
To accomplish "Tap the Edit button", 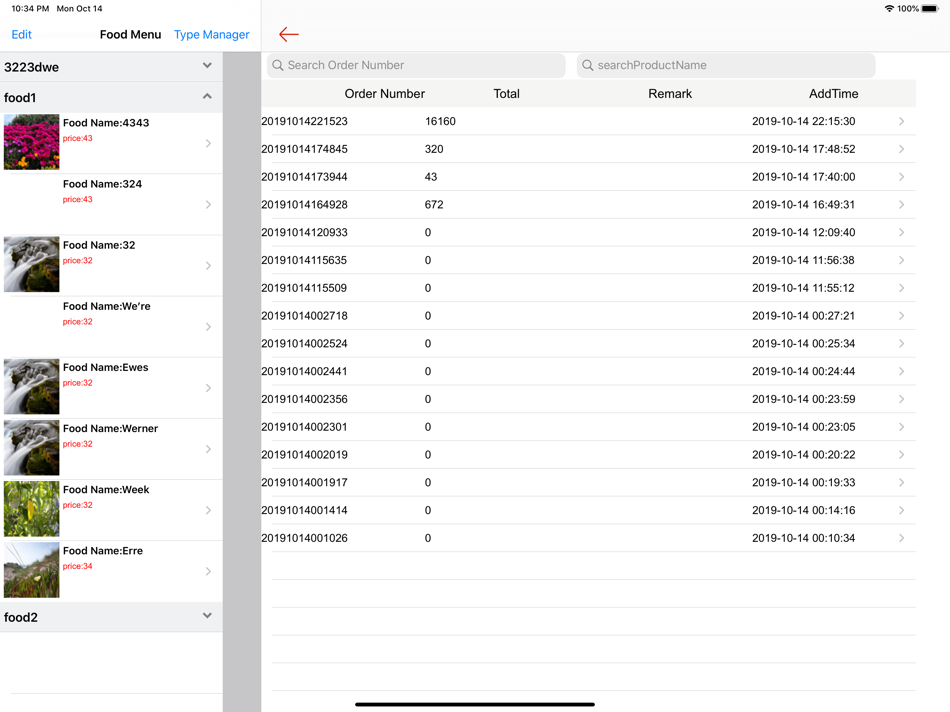I will 21,35.
